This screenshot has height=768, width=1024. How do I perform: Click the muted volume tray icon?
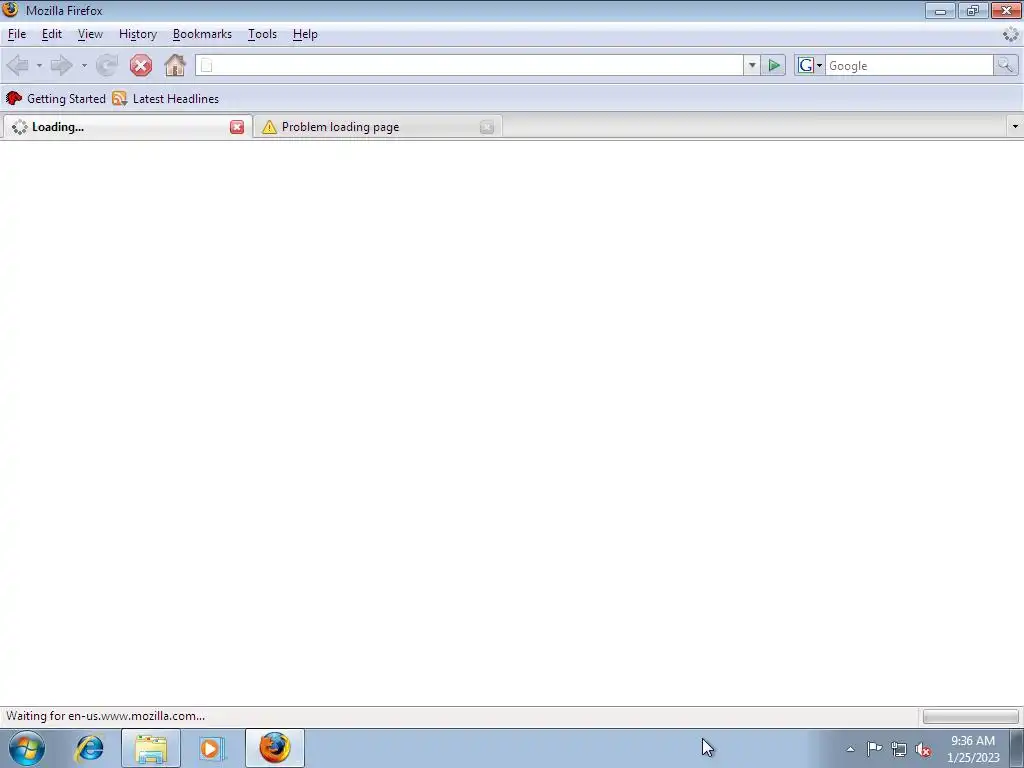tap(923, 749)
